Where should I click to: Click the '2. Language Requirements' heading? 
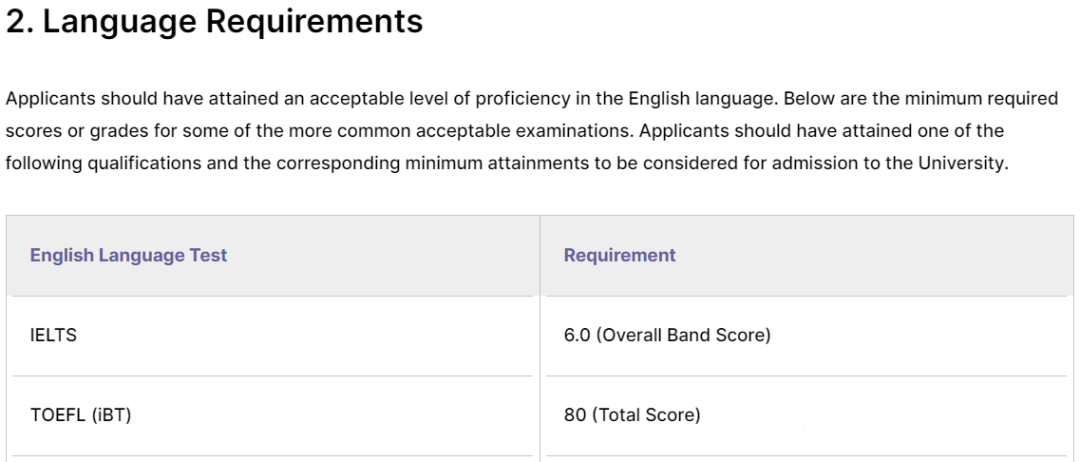(x=214, y=22)
